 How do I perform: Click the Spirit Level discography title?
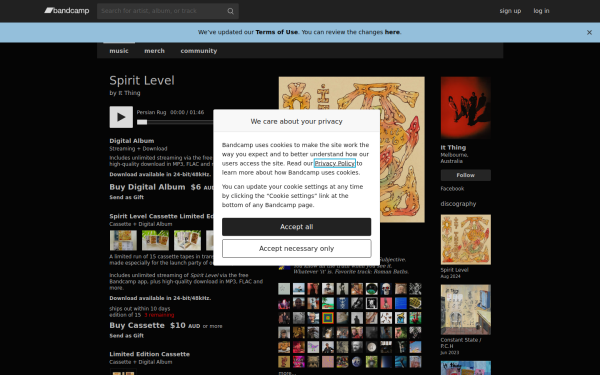coord(454,270)
